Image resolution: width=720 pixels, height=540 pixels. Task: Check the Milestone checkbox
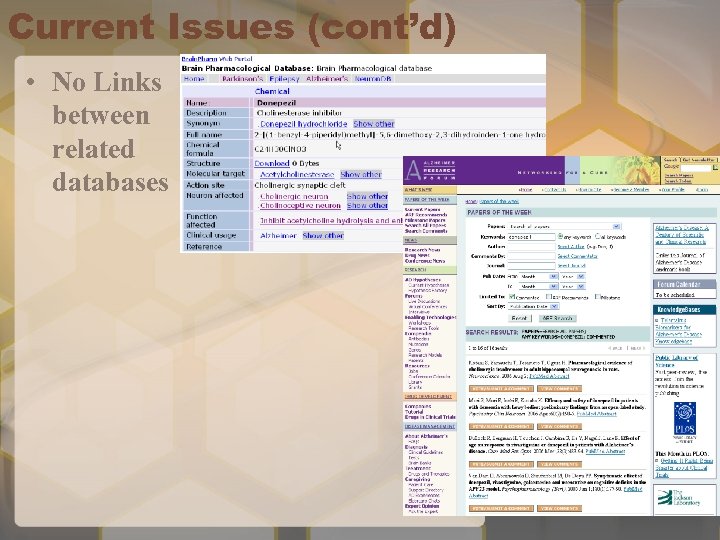pyautogui.click(x=598, y=297)
